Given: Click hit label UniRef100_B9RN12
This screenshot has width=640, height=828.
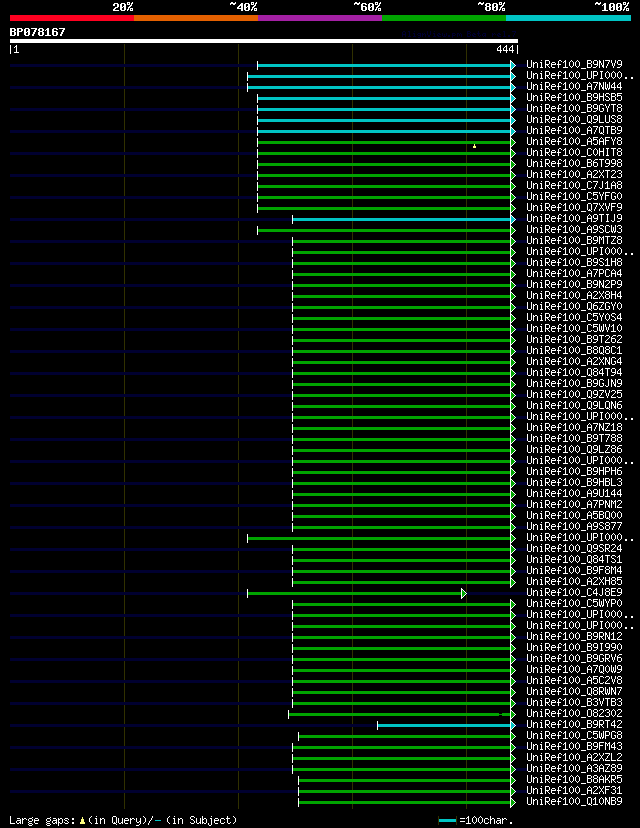Looking at the screenshot, I should [x=574, y=637].
